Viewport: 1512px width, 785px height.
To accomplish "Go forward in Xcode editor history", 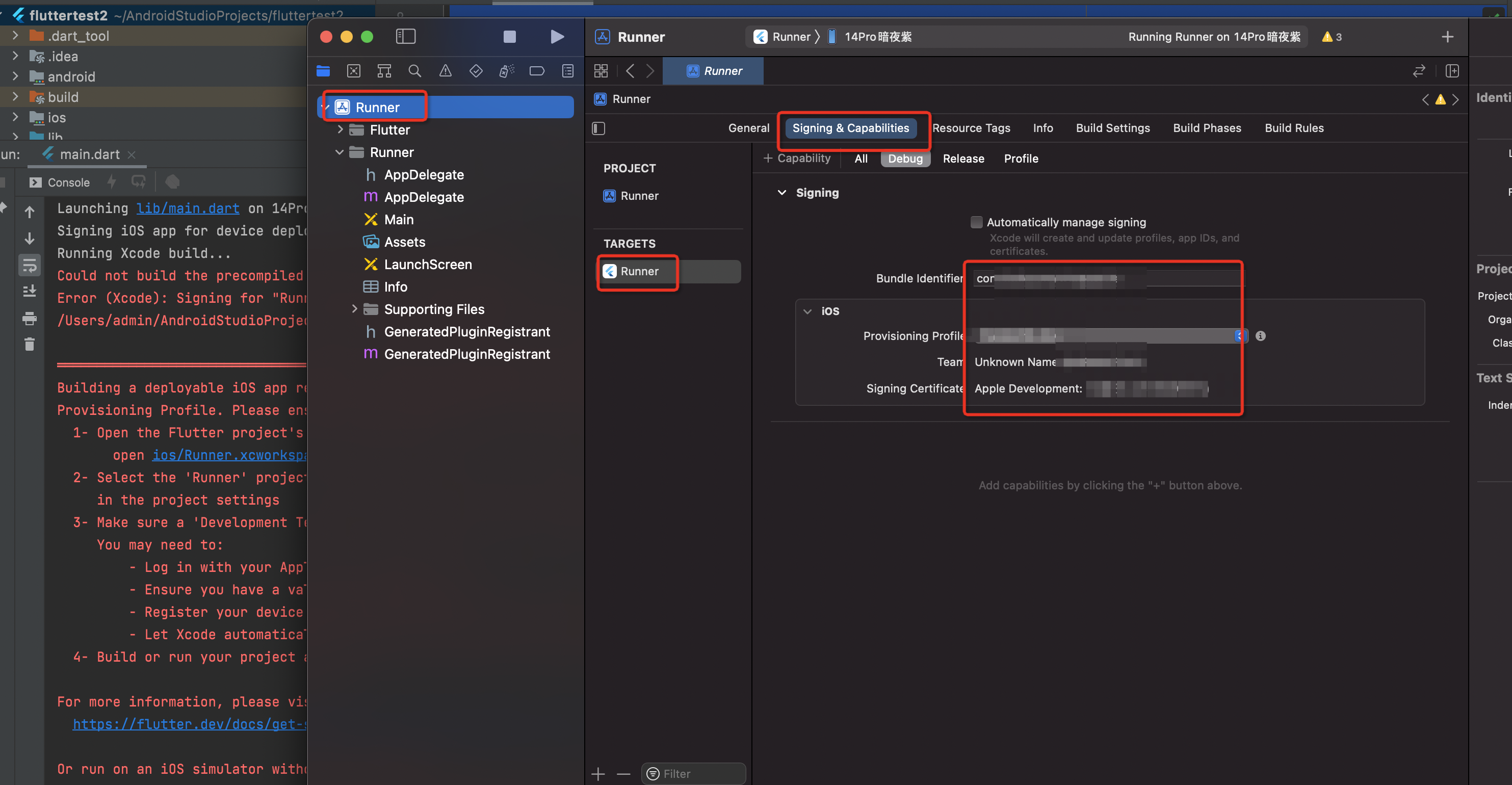I will pyautogui.click(x=650, y=71).
